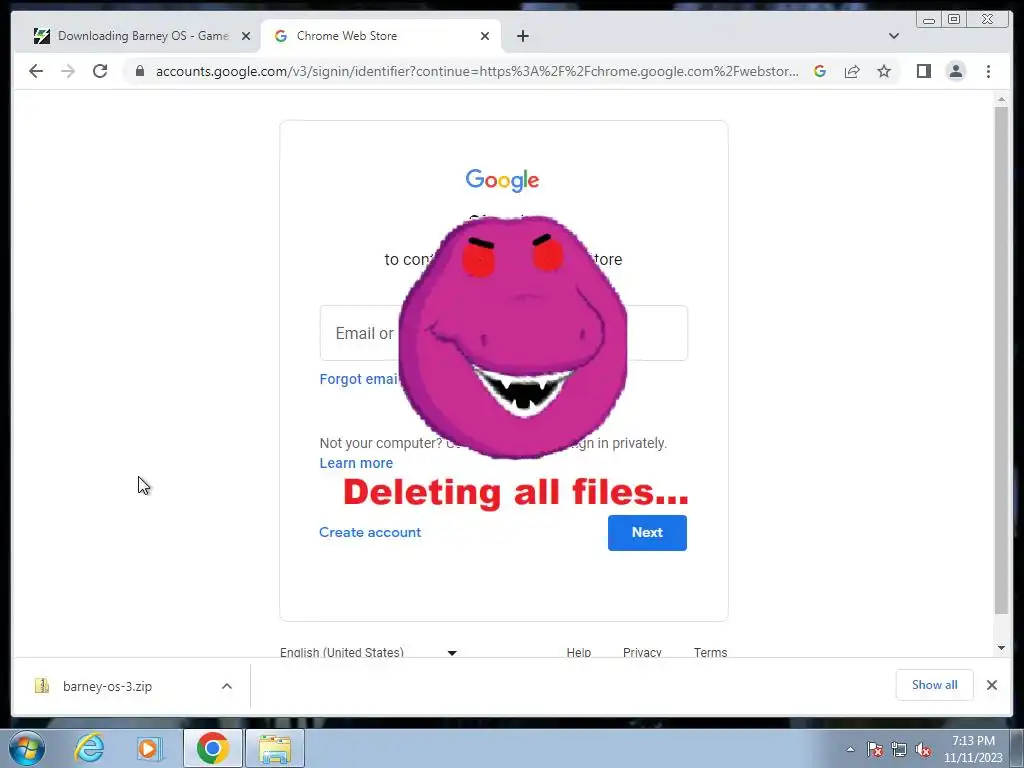Expand the tab search chevron
This screenshot has width=1024, height=768.
coord(893,36)
